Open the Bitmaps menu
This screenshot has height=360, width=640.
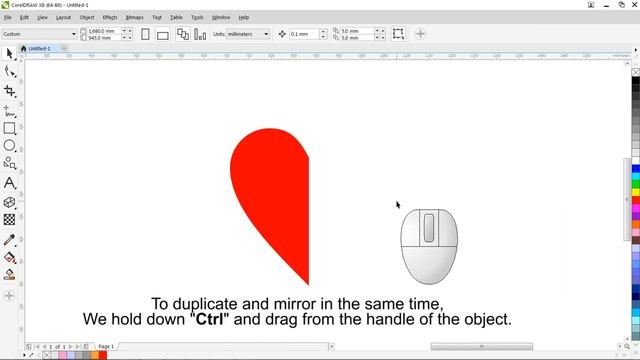coord(134,18)
